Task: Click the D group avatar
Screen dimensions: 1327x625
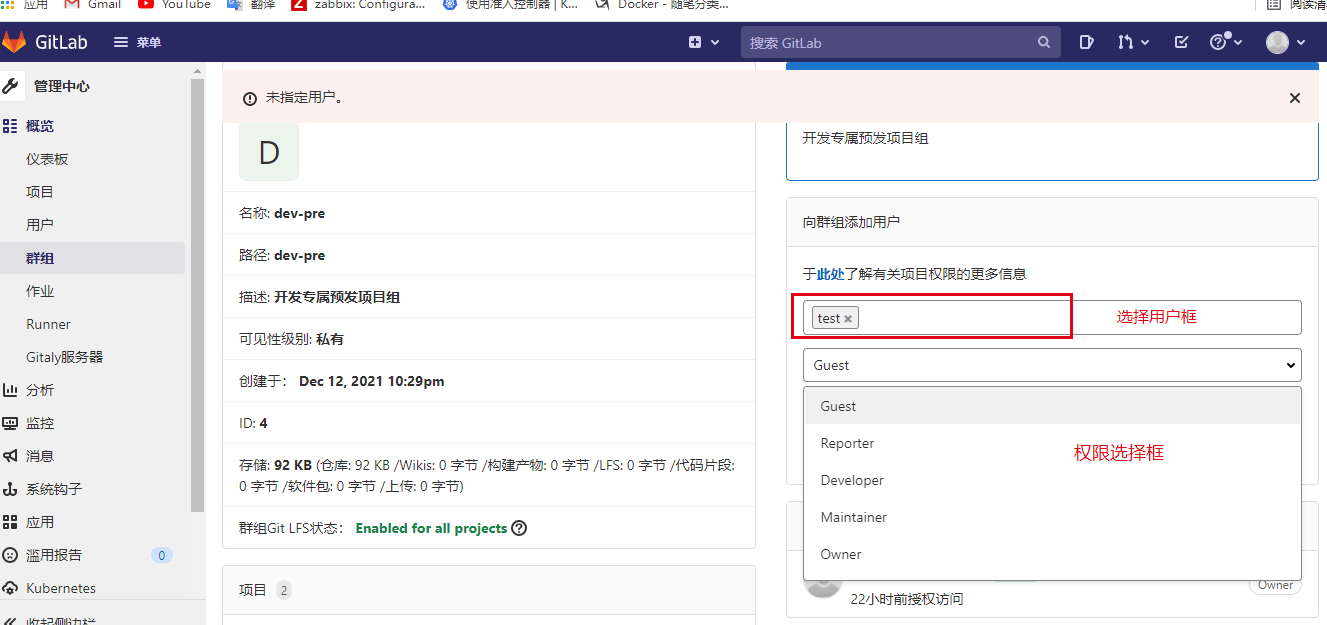Action: 269,152
